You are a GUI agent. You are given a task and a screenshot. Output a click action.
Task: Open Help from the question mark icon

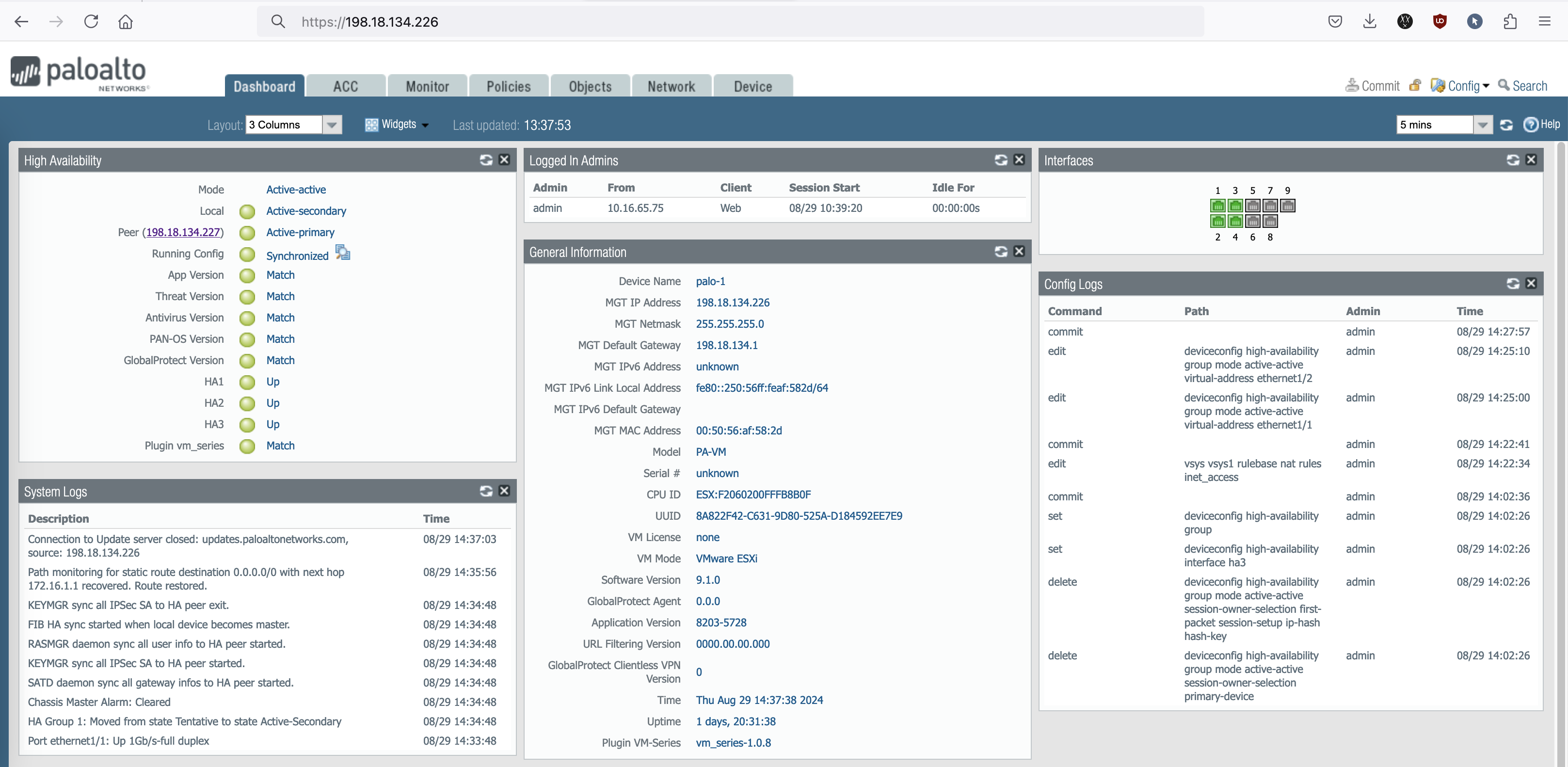(x=1530, y=125)
